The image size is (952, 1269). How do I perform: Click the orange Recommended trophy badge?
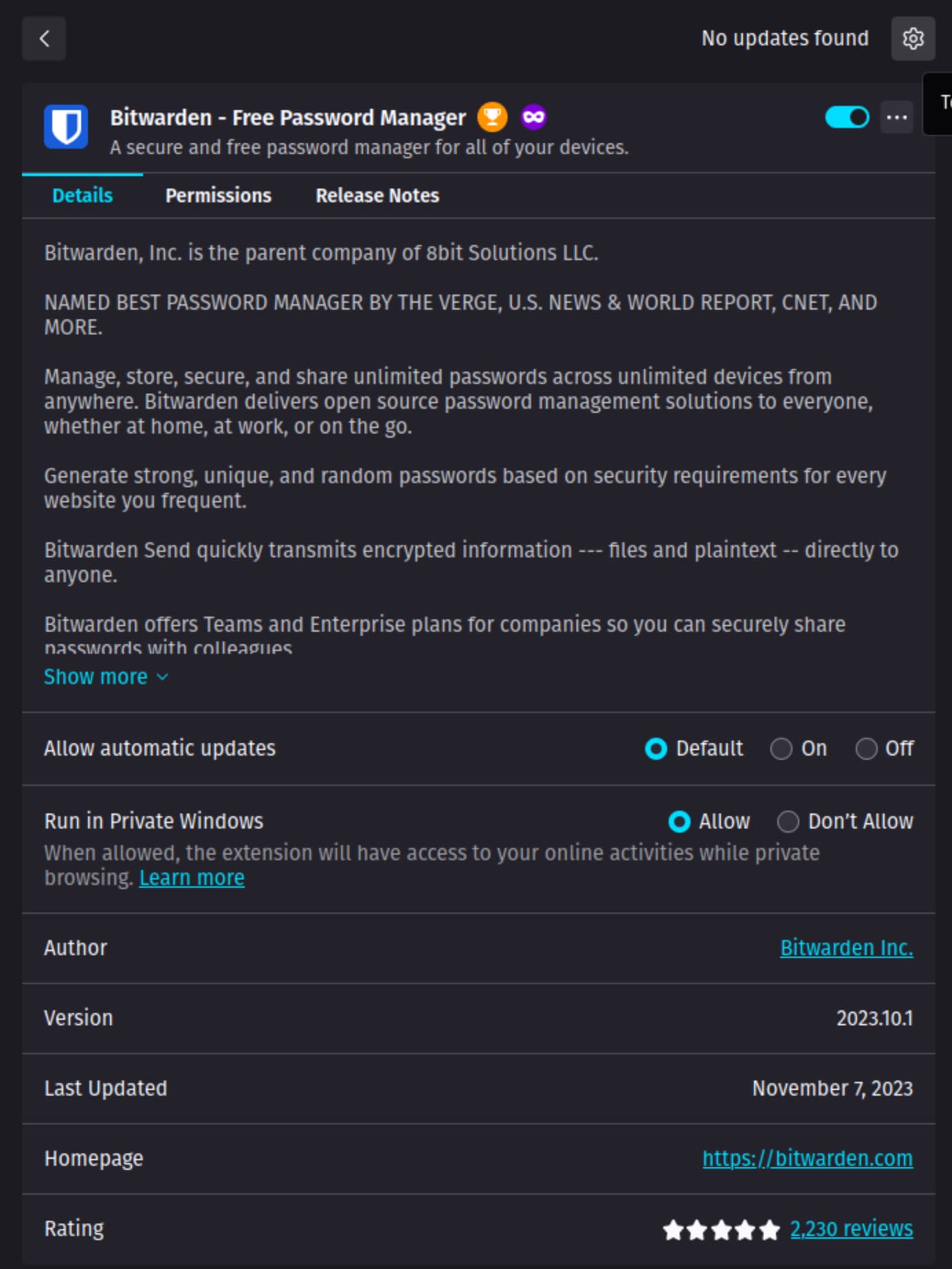[493, 117]
